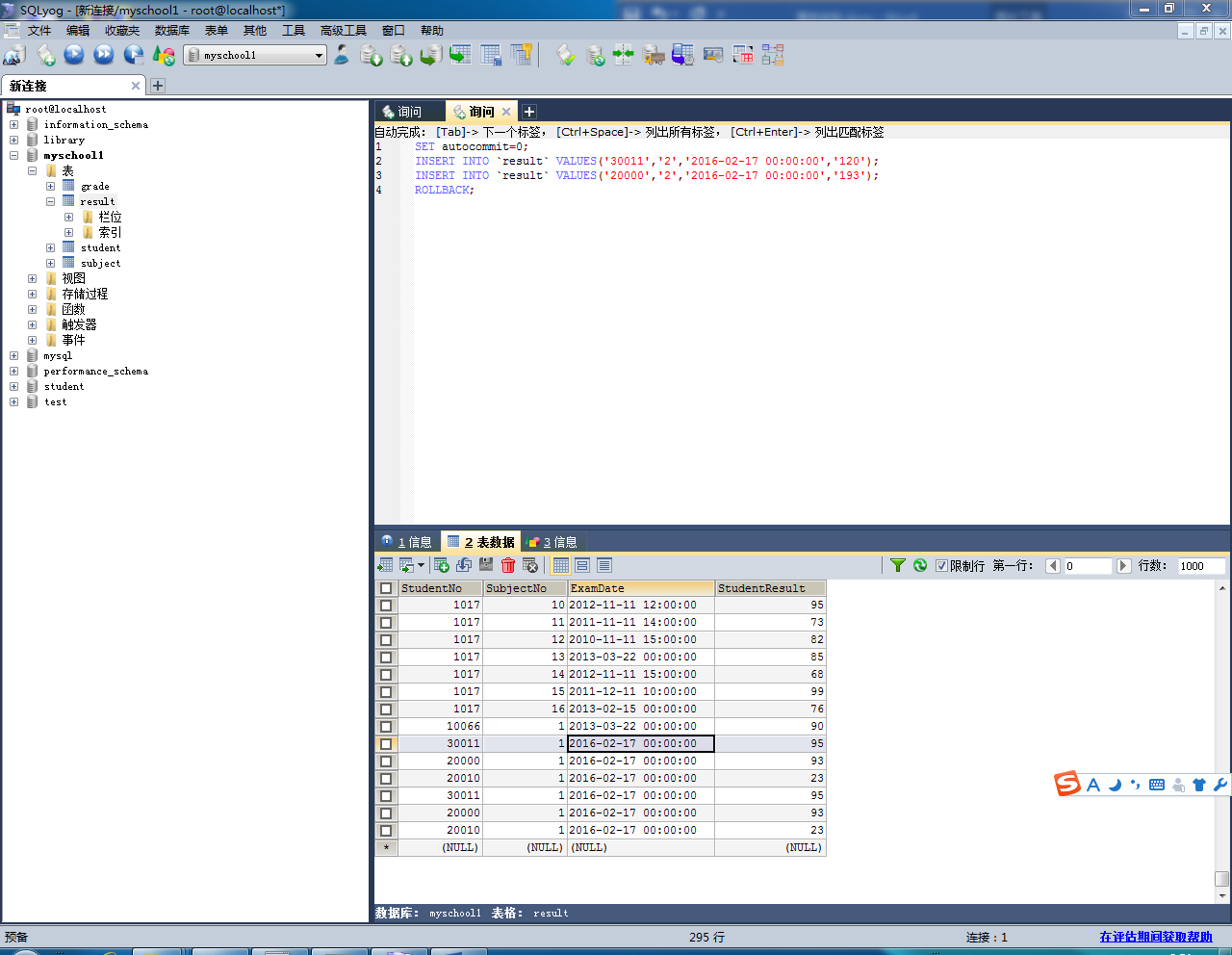The width and height of the screenshot is (1232, 955).
Task: Click the red delete rows icon
Action: 508,565
